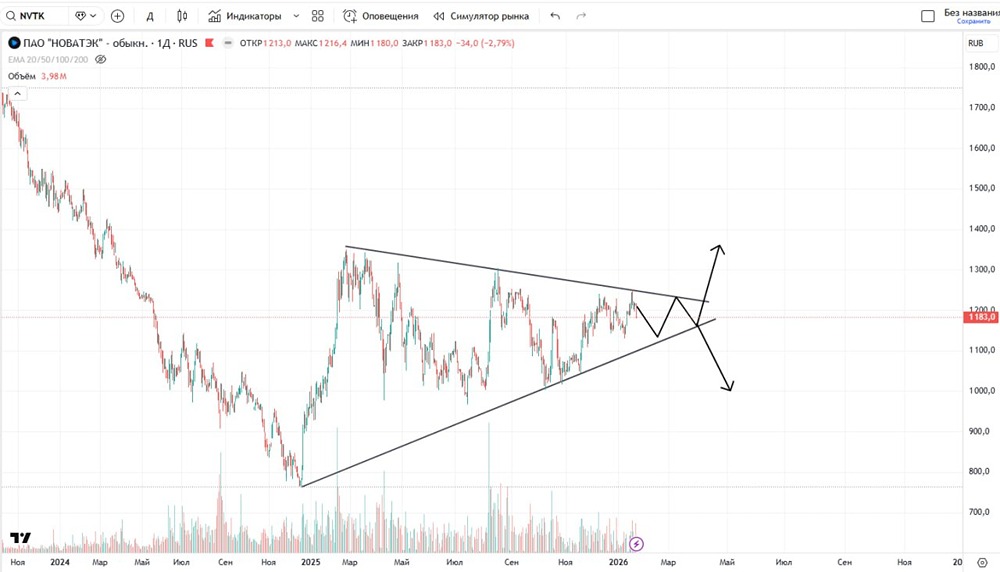Image resolution: width=1000 pixels, height=572 pixels.
Task: Create an alert with Оповещения button
Action: pos(381,16)
